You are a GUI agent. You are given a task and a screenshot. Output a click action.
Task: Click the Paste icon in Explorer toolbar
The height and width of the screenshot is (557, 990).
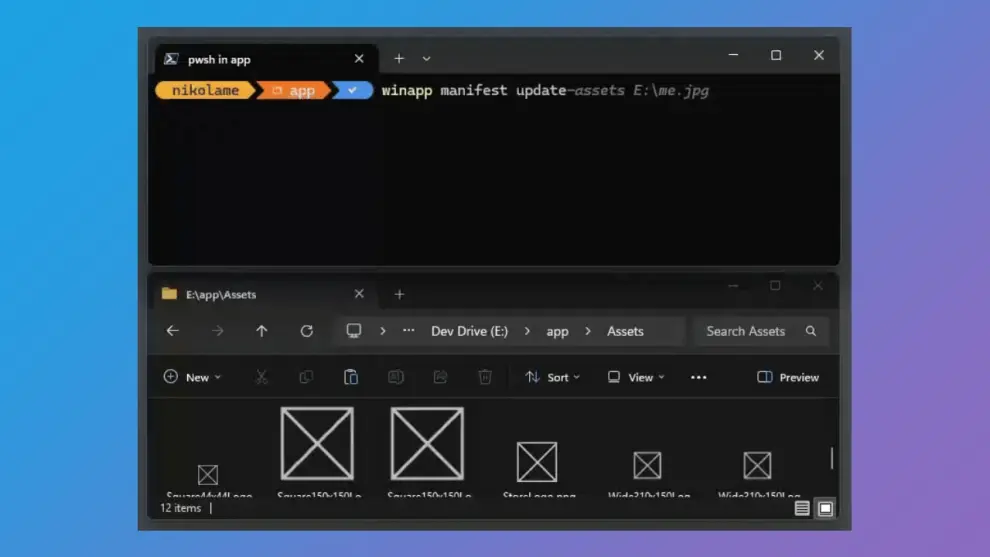(x=351, y=377)
